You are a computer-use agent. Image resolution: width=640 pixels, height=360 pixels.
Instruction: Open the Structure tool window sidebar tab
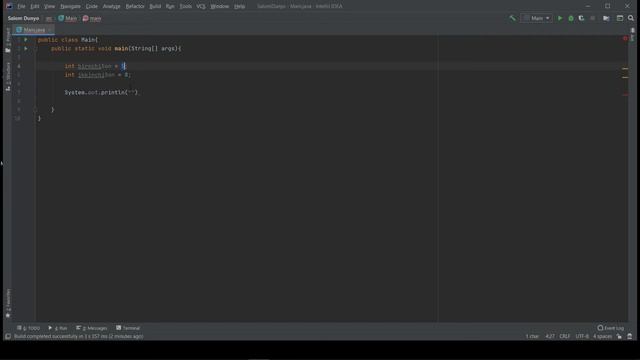8,76
